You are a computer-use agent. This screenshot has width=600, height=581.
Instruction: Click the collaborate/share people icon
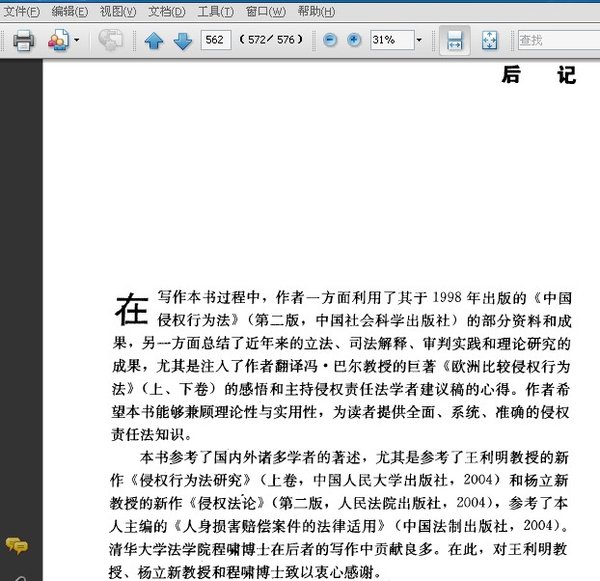(58, 40)
